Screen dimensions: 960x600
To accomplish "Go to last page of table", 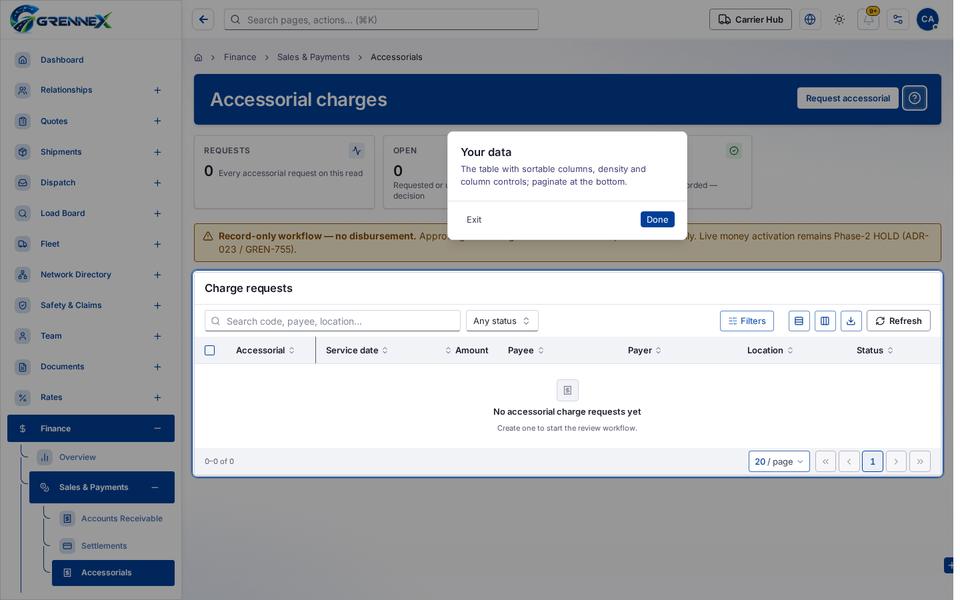I will [920, 462].
